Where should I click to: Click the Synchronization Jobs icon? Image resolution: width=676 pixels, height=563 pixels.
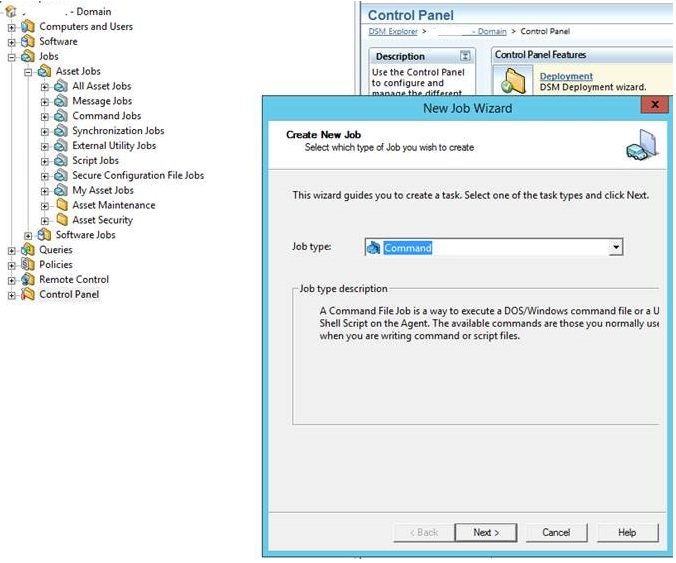[61, 131]
